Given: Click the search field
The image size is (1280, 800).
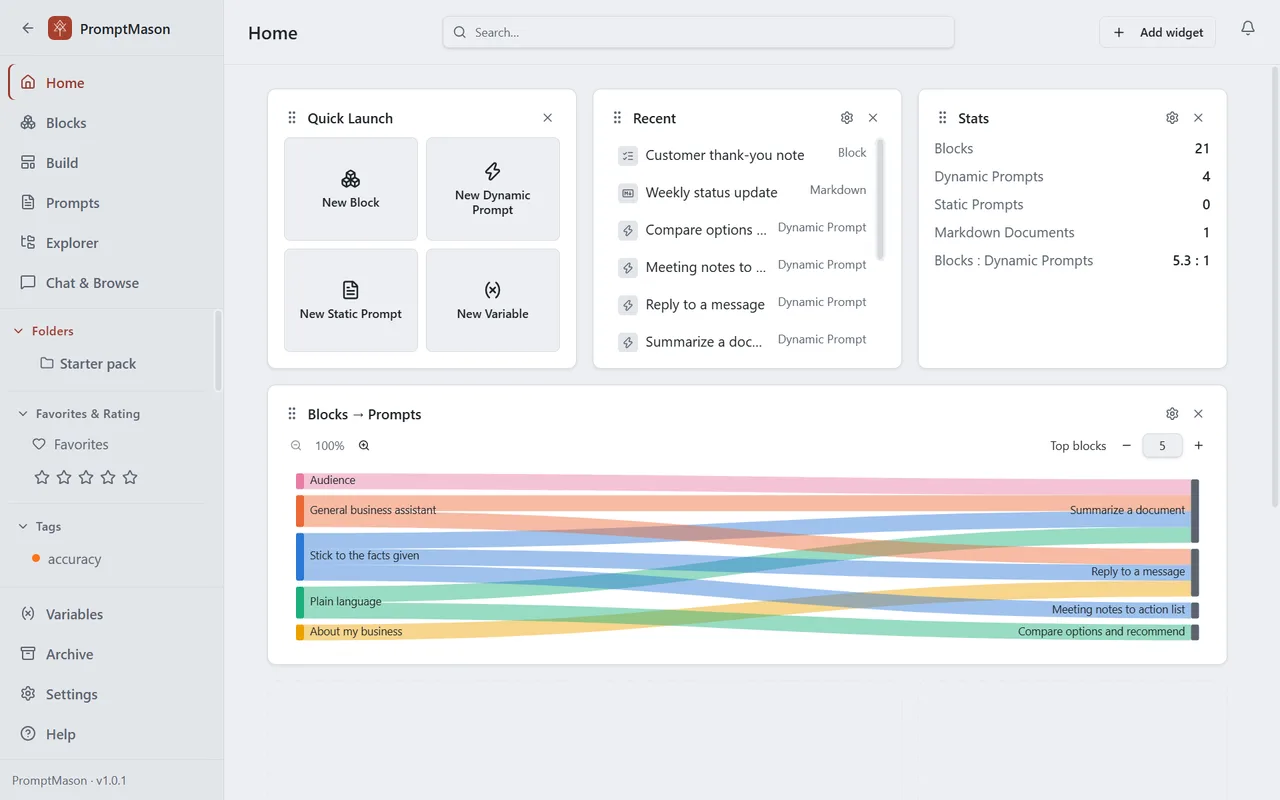Looking at the screenshot, I should pos(698,32).
